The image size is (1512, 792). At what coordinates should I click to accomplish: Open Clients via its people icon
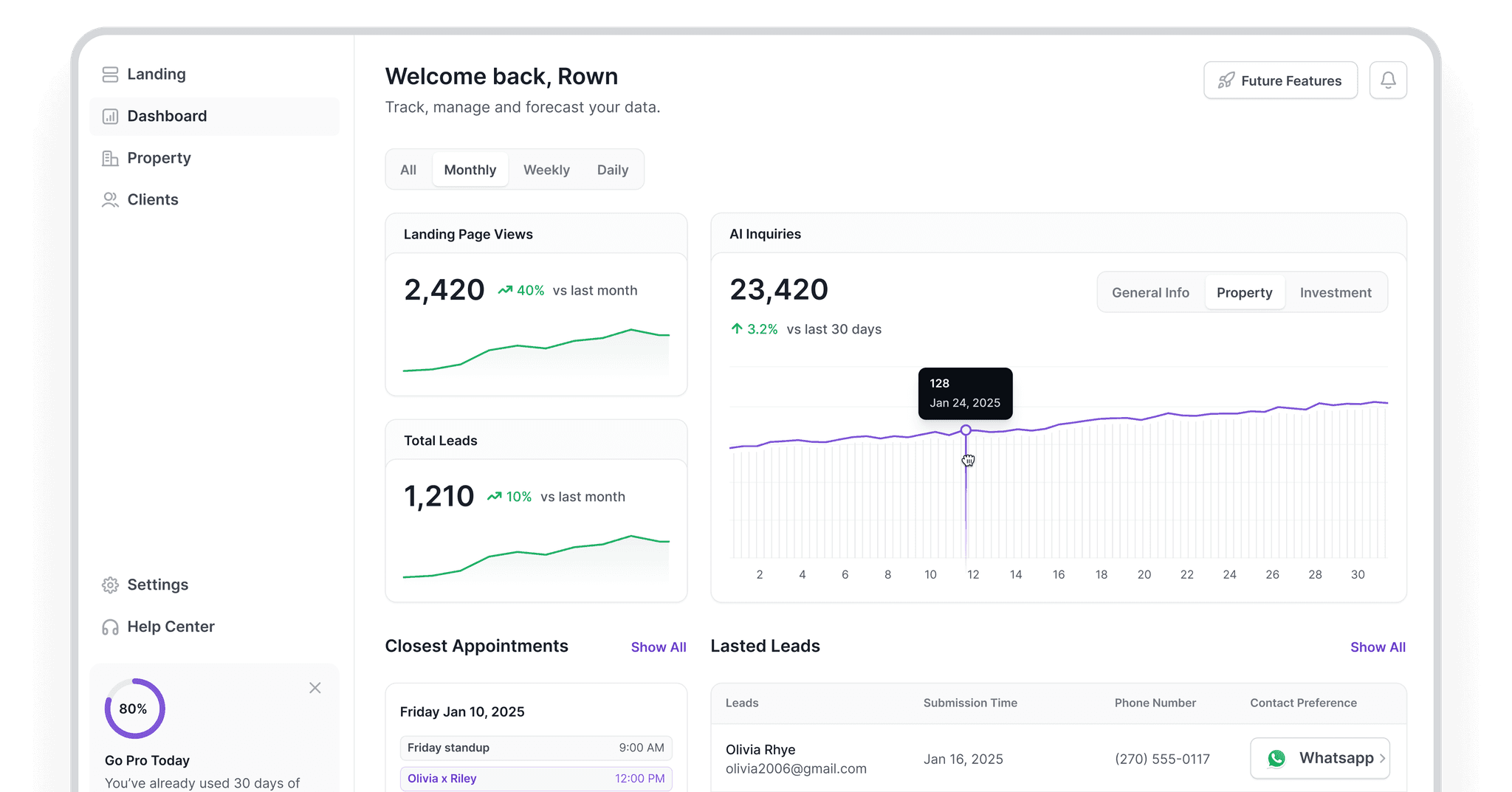[x=110, y=200]
